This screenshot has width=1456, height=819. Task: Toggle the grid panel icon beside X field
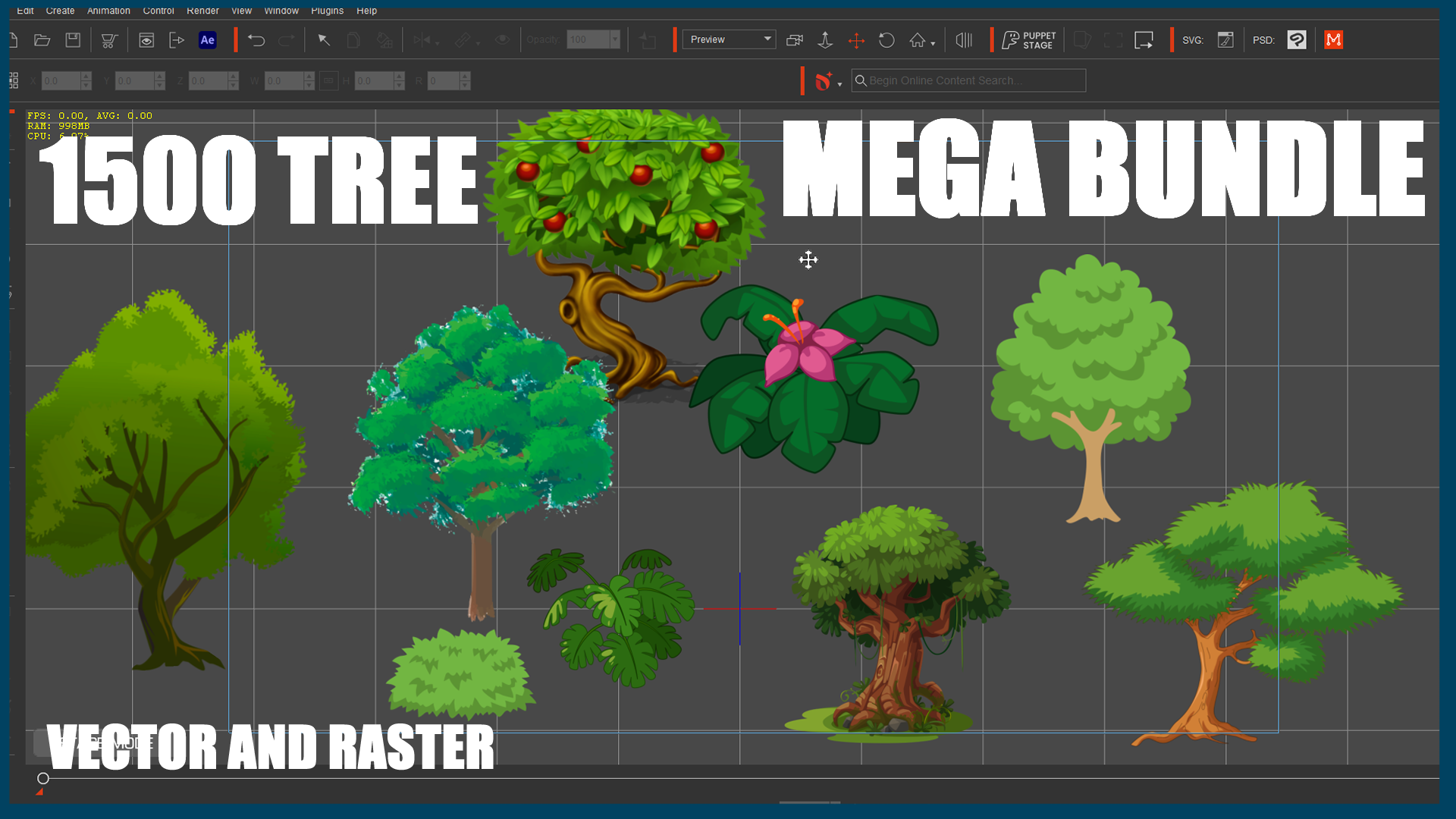coord(14,80)
